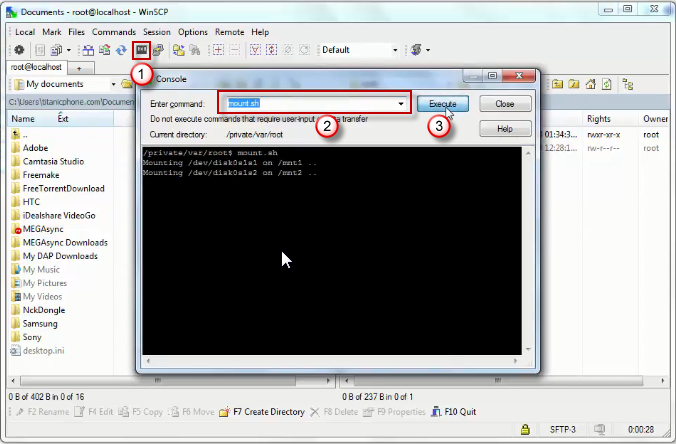Open the Remote menu
This screenshot has height=444, width=676.
[x=229, y=32]
